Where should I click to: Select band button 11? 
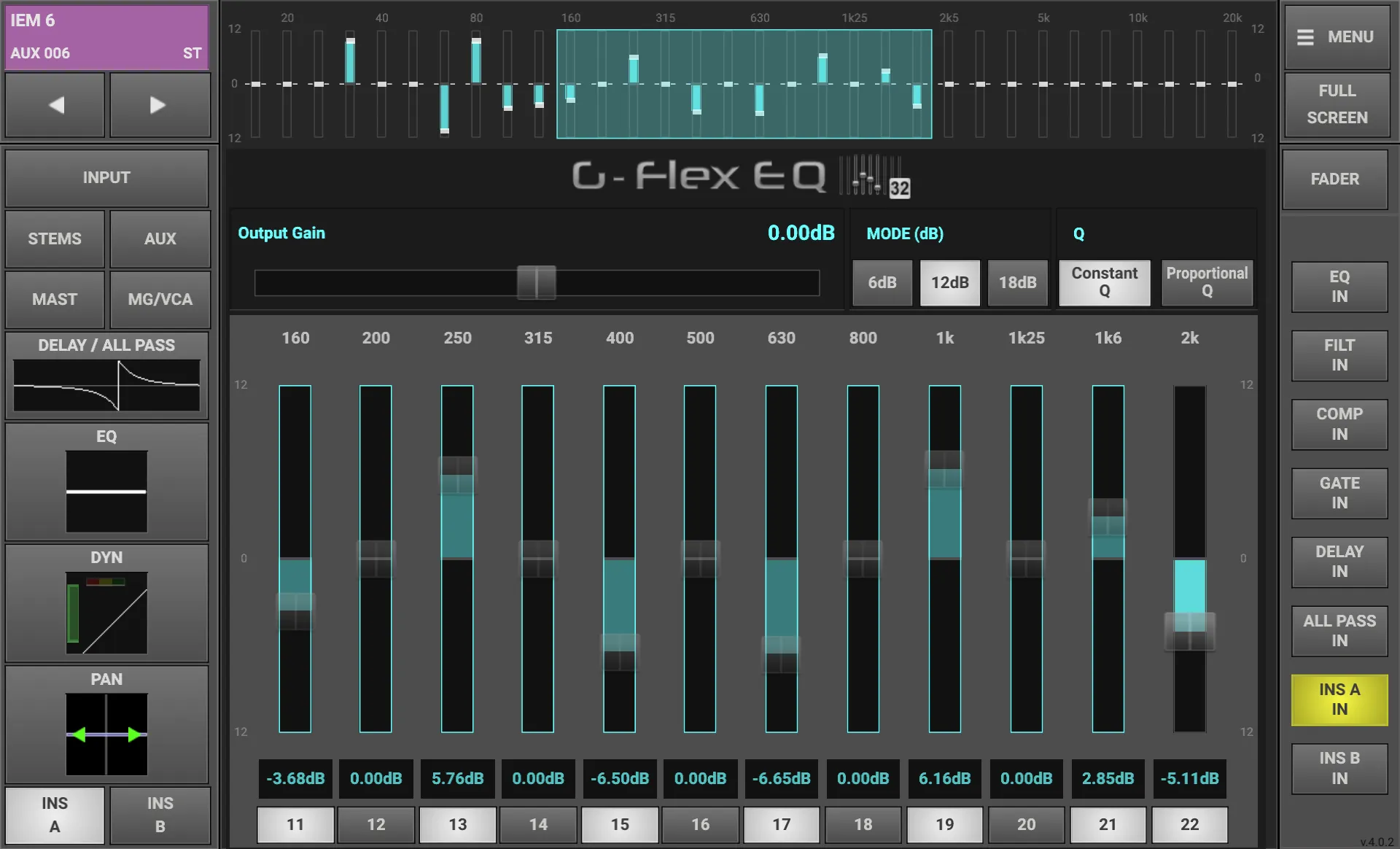click(x=295, y=824)
